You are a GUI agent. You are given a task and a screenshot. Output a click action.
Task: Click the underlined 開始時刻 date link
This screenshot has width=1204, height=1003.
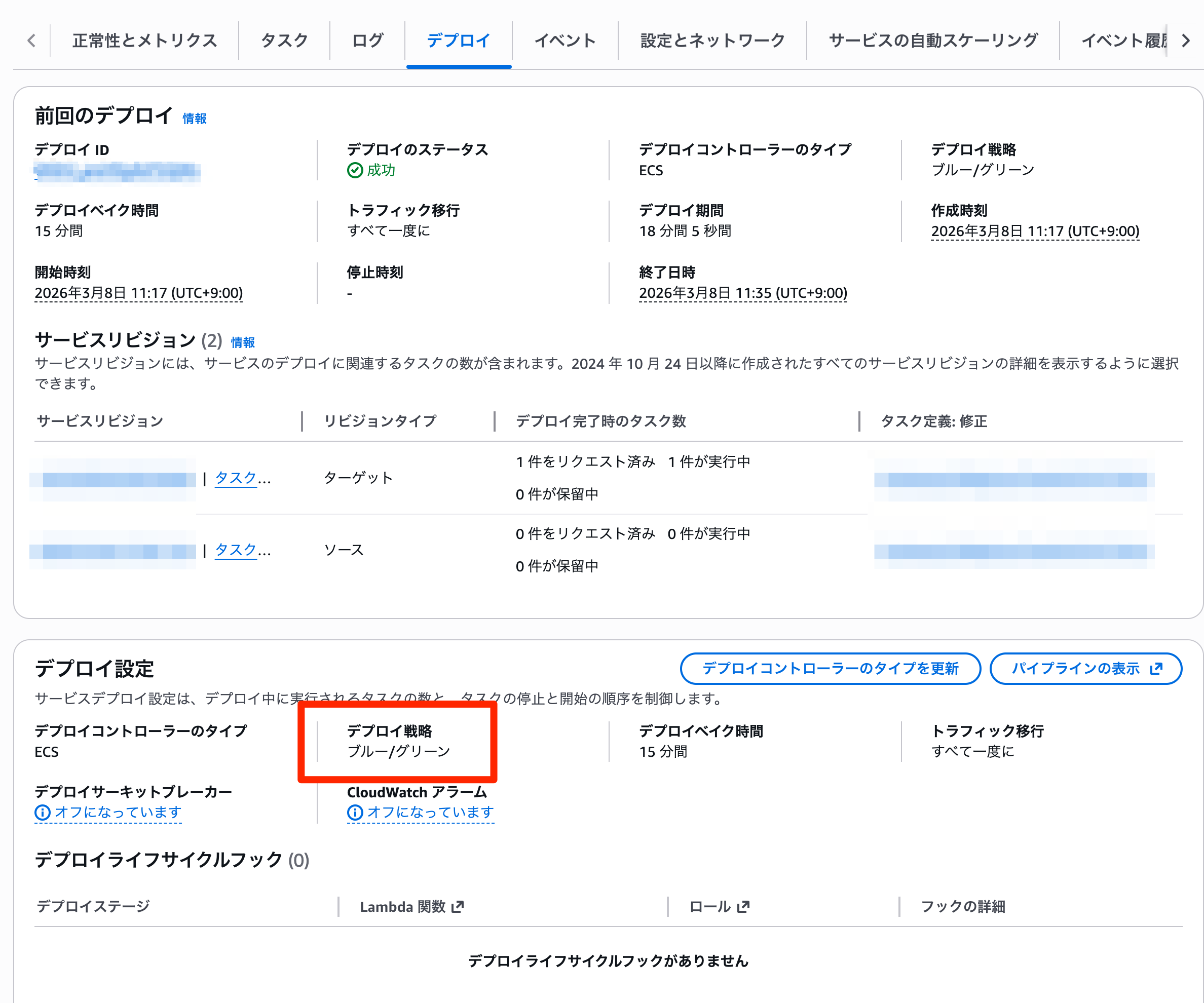tap(139, 293)
